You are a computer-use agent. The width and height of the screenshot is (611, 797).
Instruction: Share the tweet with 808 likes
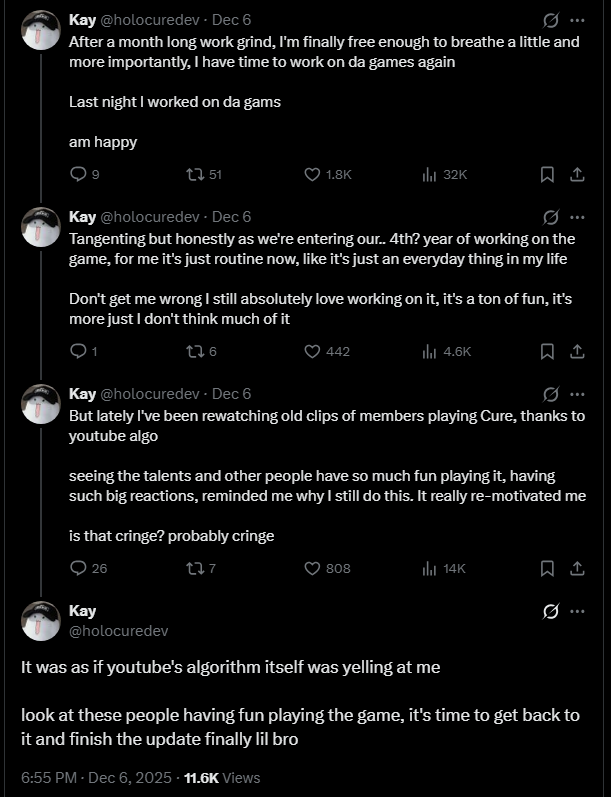pos(576,568)
